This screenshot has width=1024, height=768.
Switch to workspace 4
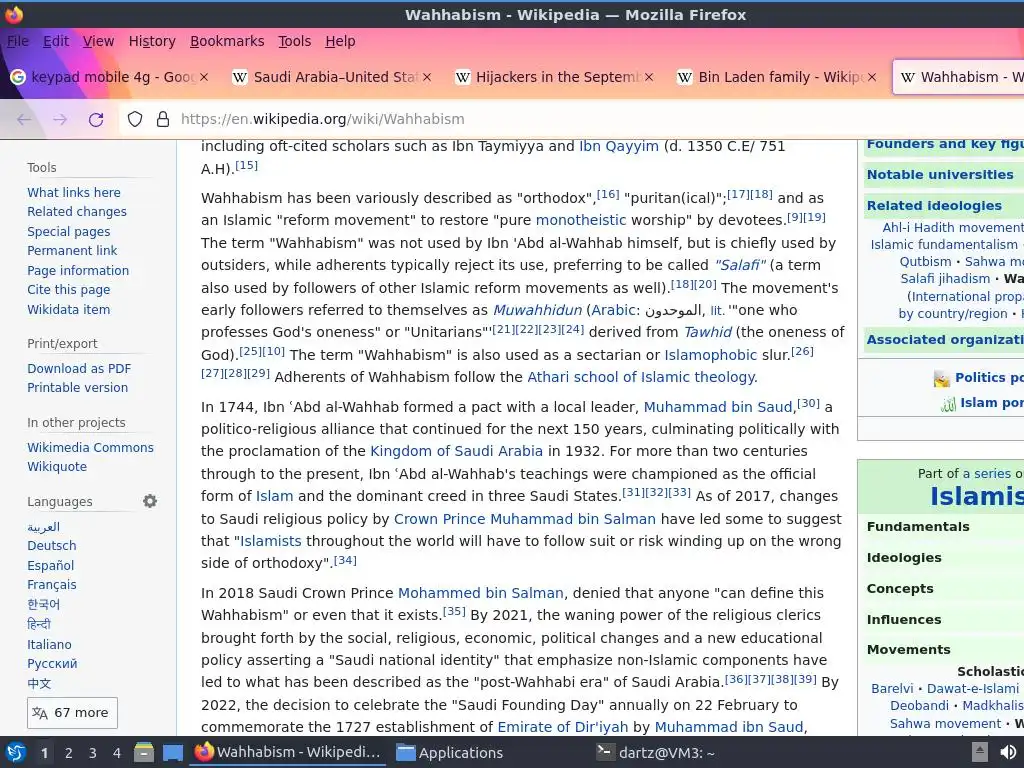(117, 753)
